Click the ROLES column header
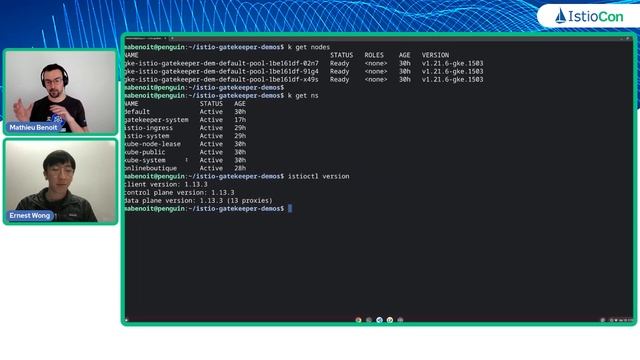This screenshot has width=640, height=360. (374, 55)
